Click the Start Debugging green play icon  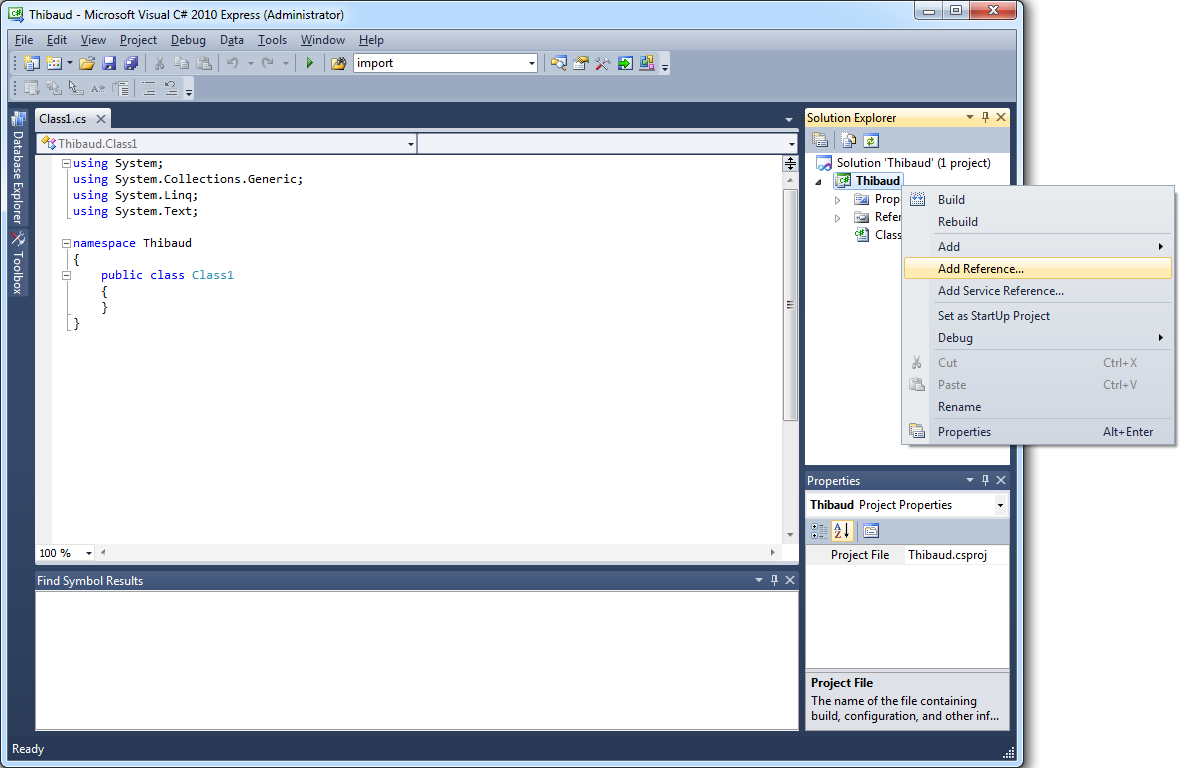point(310,63)
